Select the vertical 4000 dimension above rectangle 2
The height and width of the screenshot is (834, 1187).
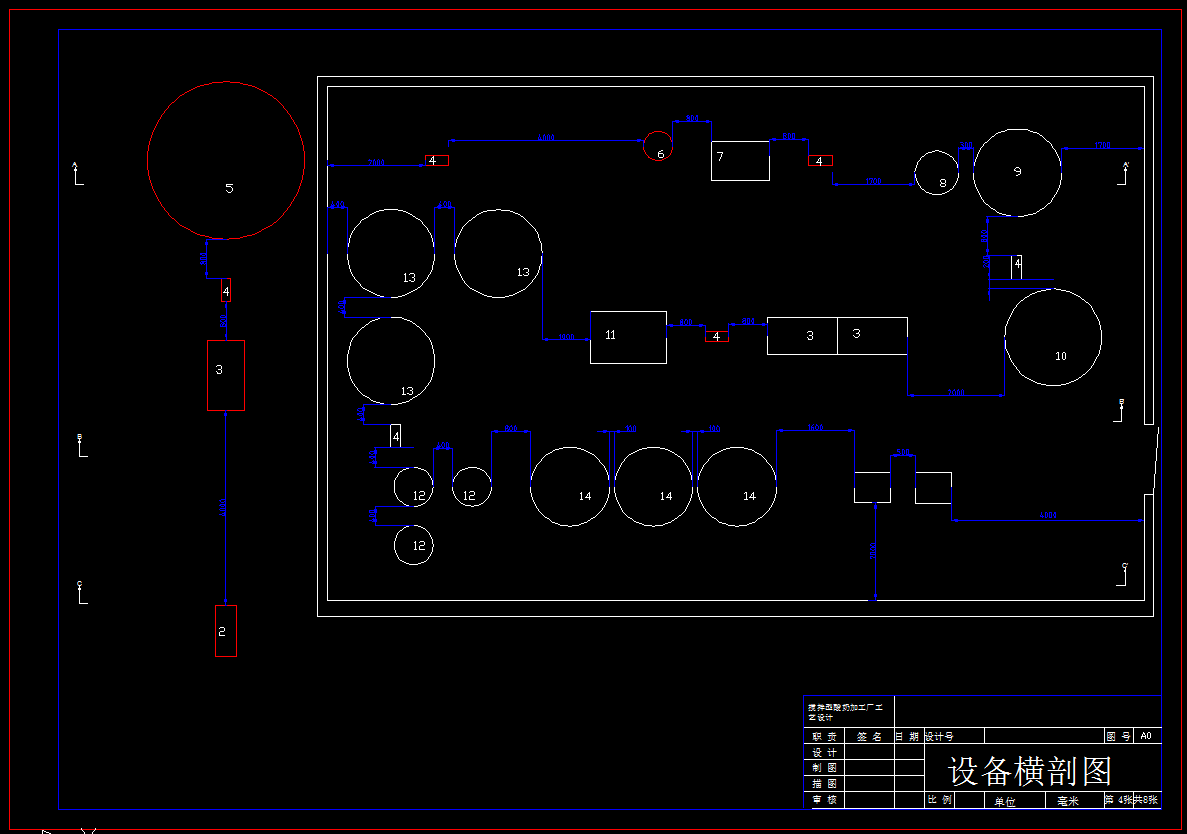[223, 507]
